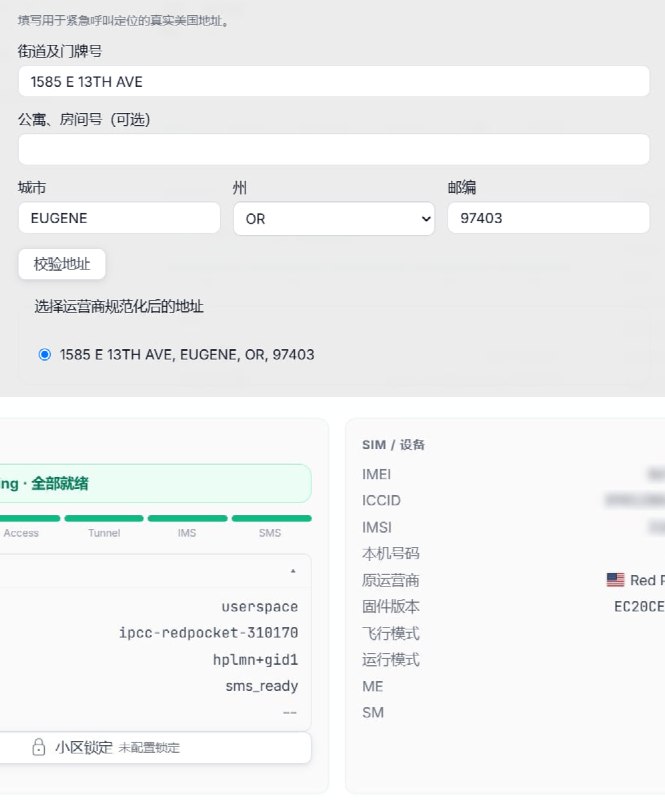Image resolution: width=665 pixels, height=800 pixels.
Task: Click the ME label
Action: pyautogui.click(x=373, y=686)
